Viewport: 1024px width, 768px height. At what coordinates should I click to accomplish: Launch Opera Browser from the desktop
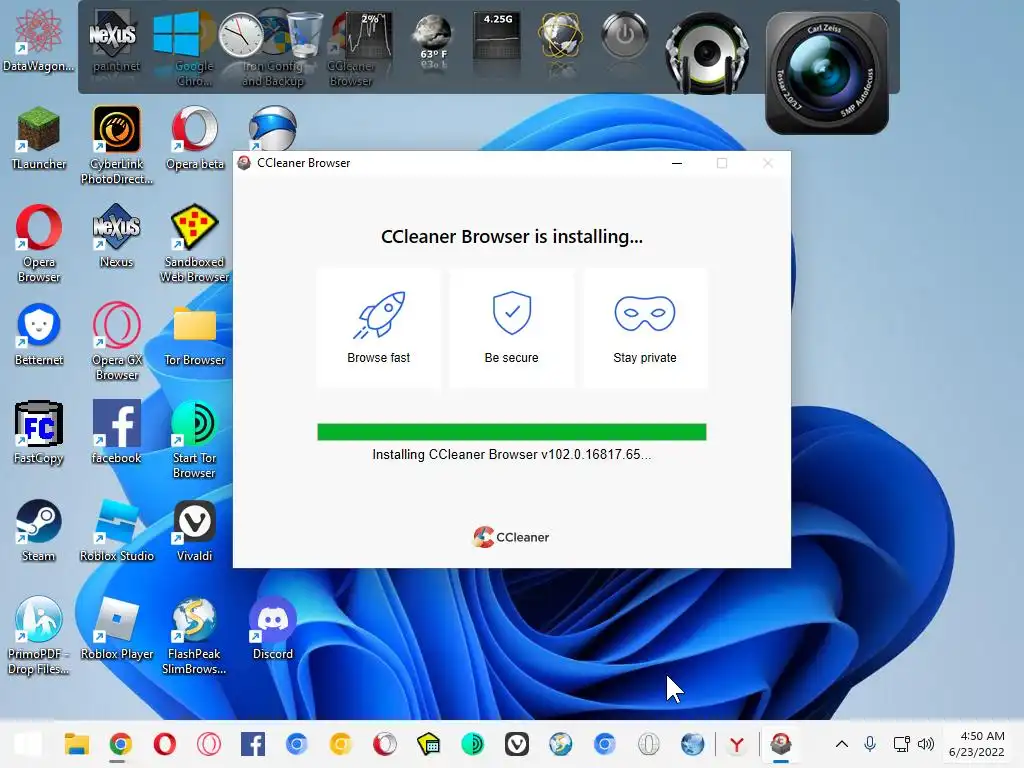(39, 243)
